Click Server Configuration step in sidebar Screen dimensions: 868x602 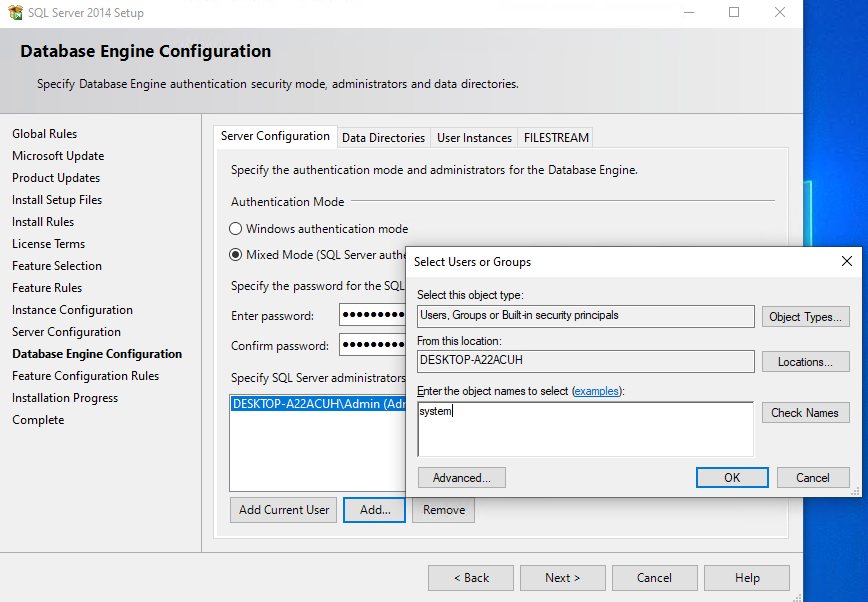click(x=66, y=332)
